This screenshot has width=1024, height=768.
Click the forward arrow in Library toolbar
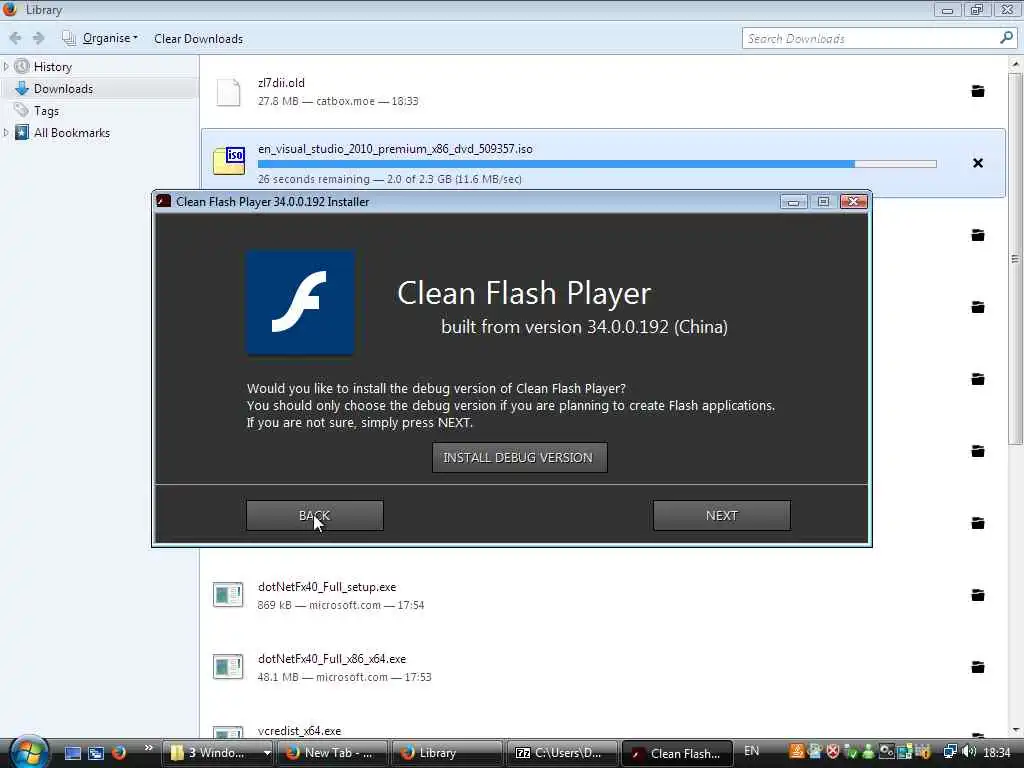click(39, 39)
